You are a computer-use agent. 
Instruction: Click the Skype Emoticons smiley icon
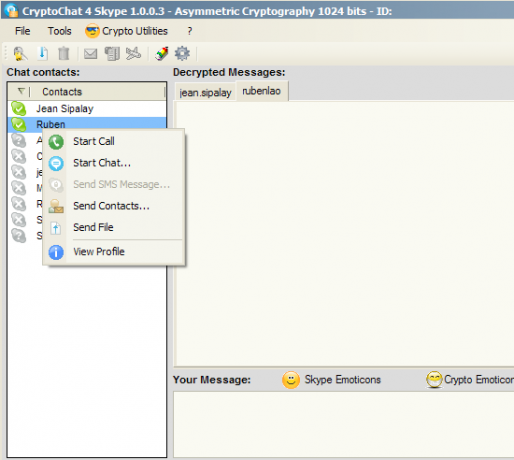[291, 380]
